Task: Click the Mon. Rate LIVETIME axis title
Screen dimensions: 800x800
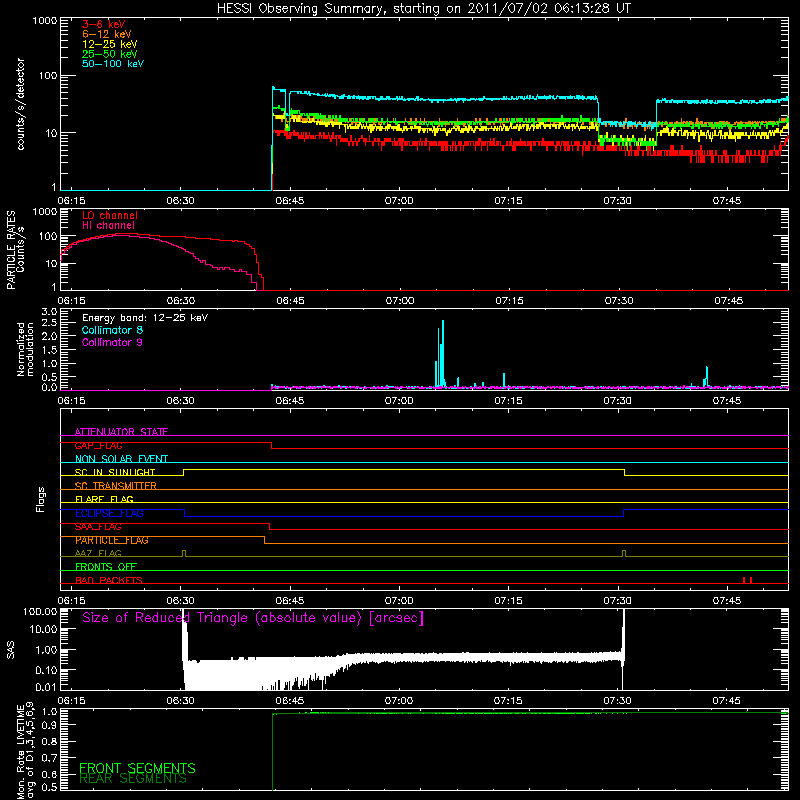Action: pos(25,752)
